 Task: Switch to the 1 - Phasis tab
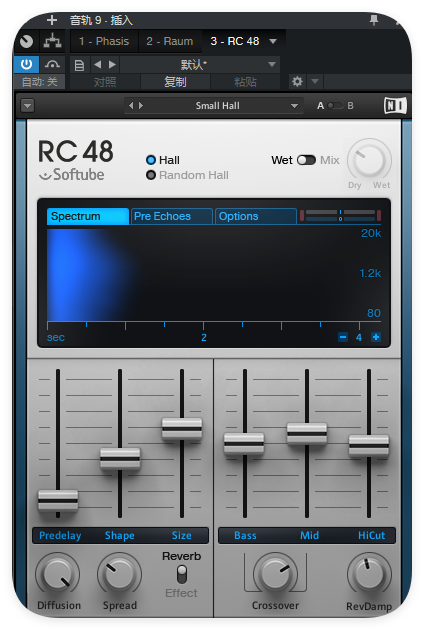(104, 41)
